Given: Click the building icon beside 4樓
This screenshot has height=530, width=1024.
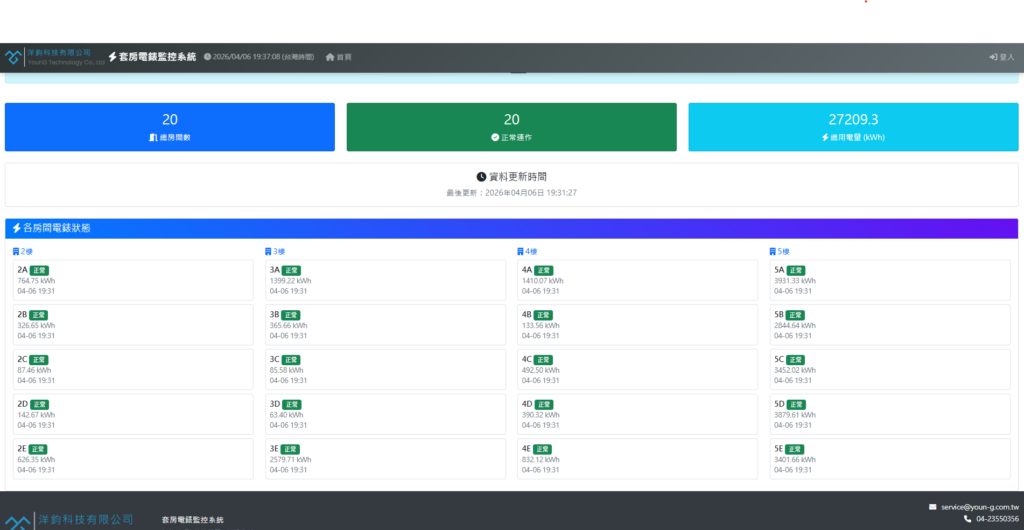Looking at the screenshot, I should tap(520, 251).
